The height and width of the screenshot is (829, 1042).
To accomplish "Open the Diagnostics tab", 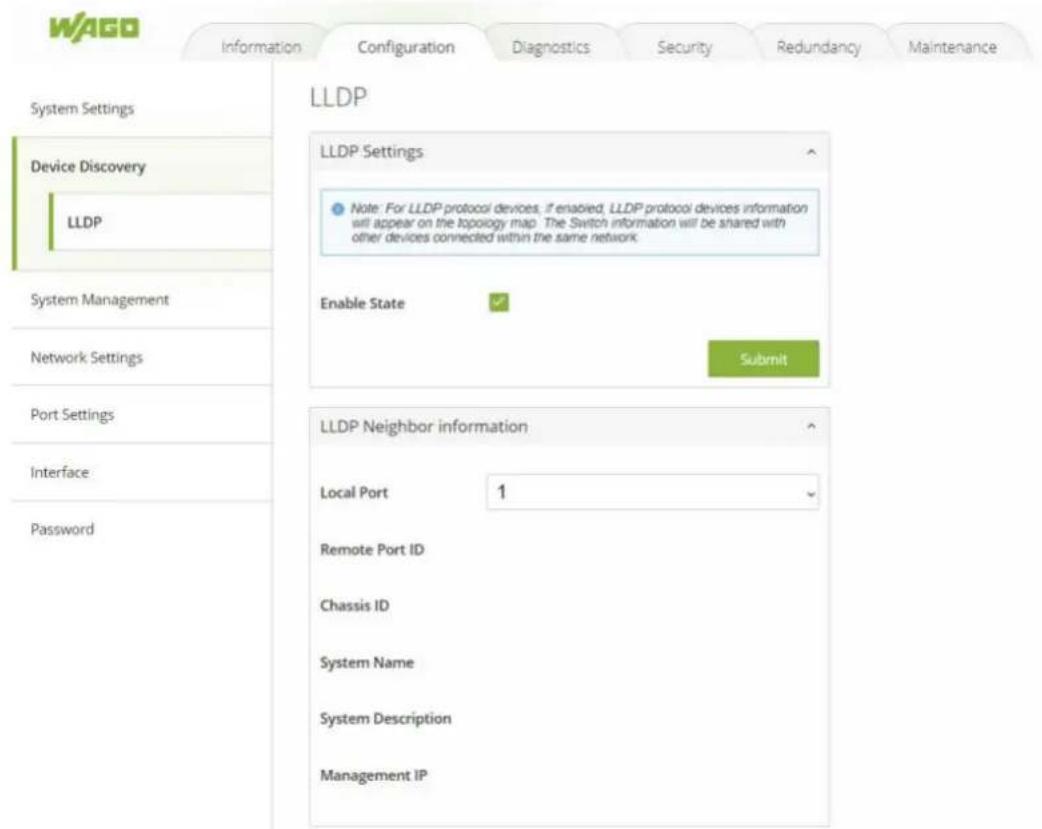I will click(550, 47).
